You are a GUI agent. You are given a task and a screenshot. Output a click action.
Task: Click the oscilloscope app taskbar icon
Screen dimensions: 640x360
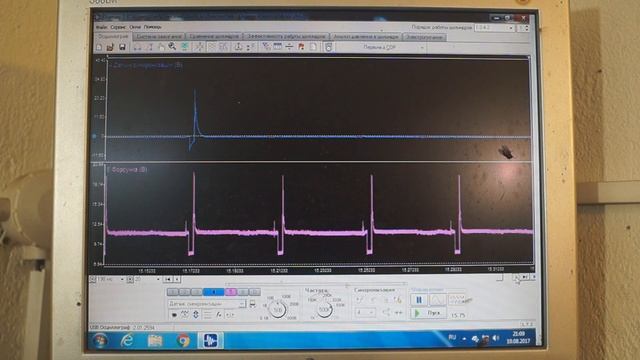[x=211, y=340]
